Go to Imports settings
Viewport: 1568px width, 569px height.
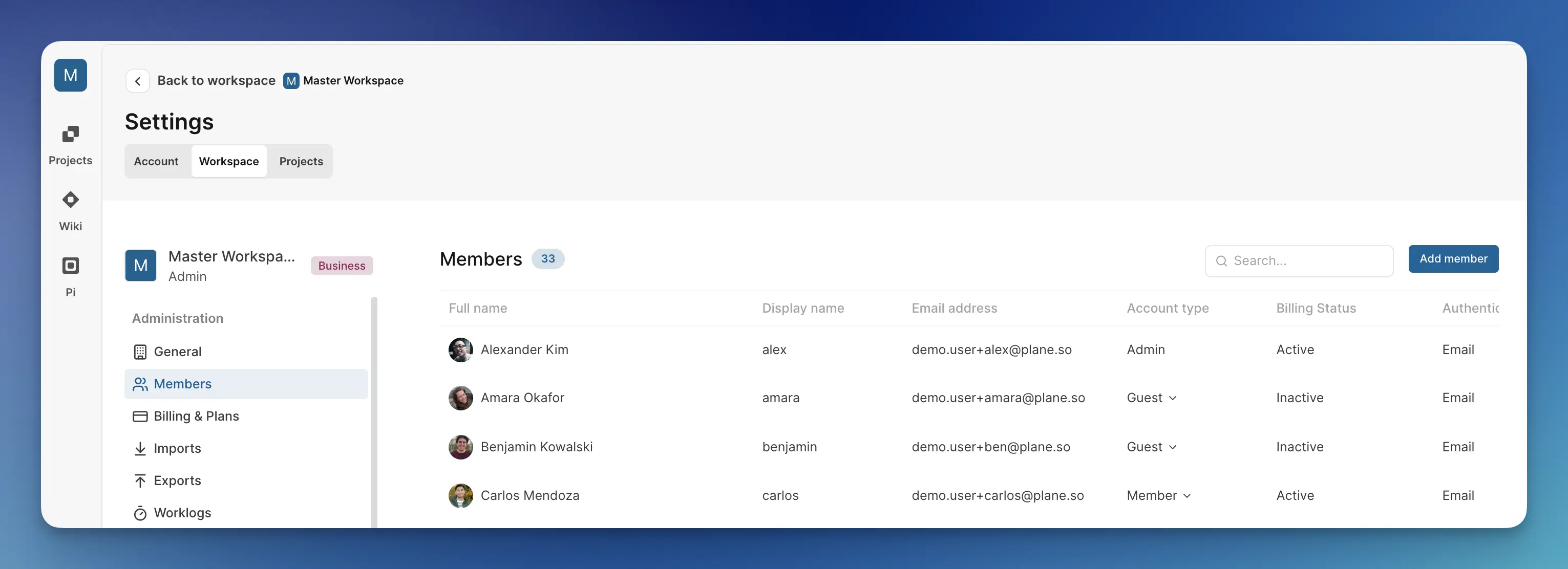point(177,448)
